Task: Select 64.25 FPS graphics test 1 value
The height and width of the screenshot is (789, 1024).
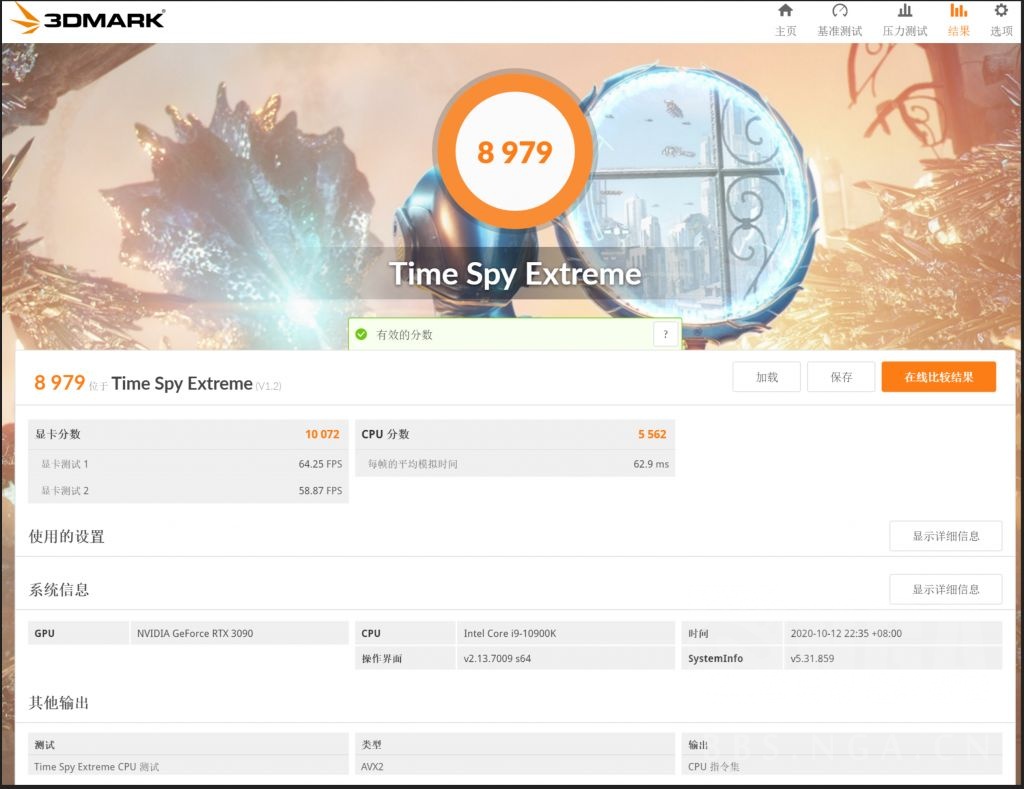Action: coord(320,464)
